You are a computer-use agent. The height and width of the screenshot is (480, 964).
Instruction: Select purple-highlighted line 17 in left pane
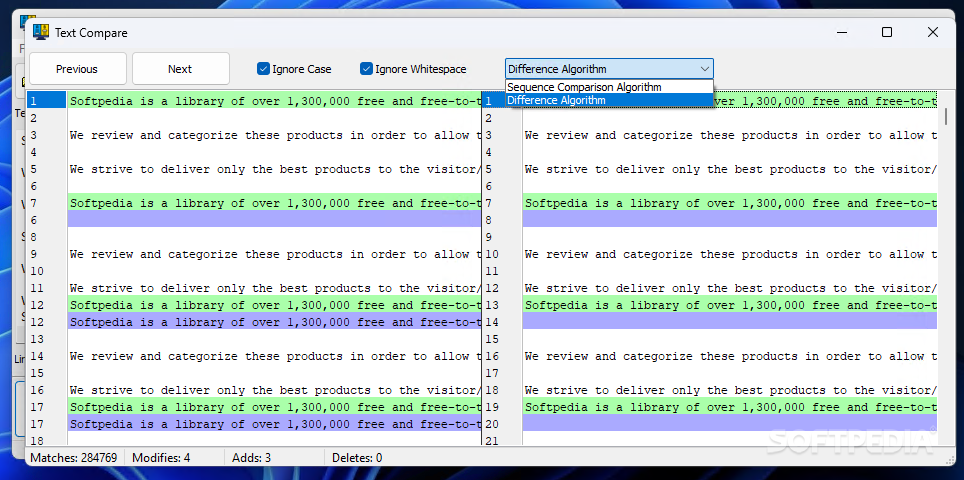[x=274, y=423]
